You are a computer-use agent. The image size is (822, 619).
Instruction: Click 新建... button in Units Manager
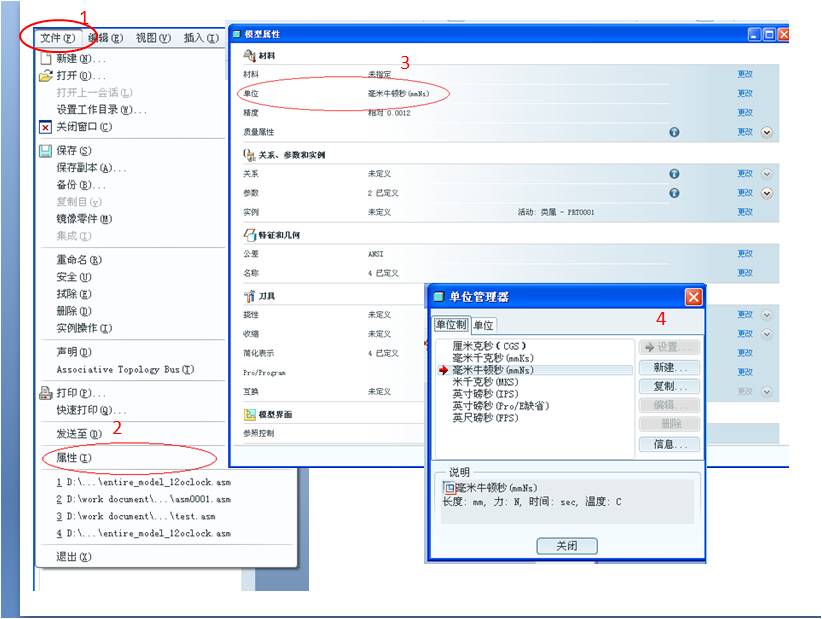click(669, 367)
